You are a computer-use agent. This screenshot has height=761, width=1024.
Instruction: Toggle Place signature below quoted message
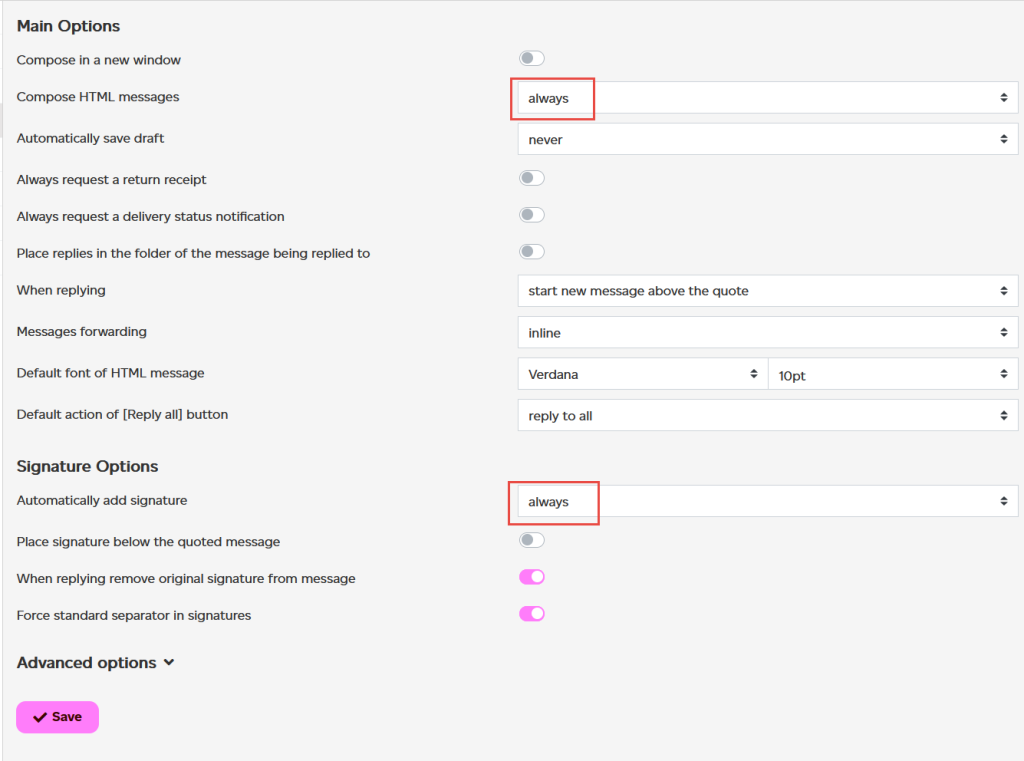click(x=532, y=540)
